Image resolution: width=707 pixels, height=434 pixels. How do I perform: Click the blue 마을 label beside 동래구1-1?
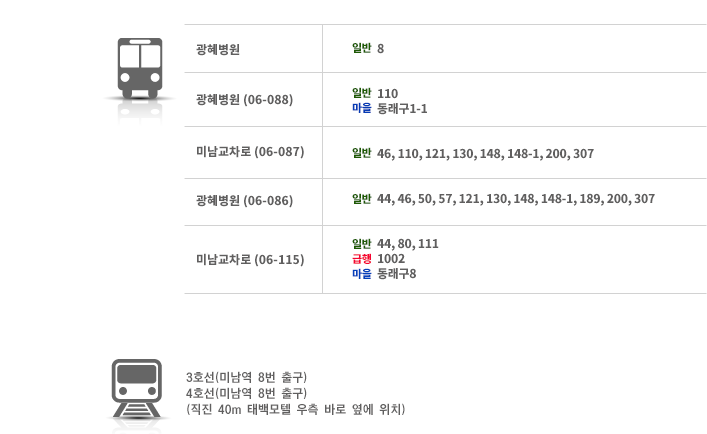pyautogui.click(x=362, y=108)
